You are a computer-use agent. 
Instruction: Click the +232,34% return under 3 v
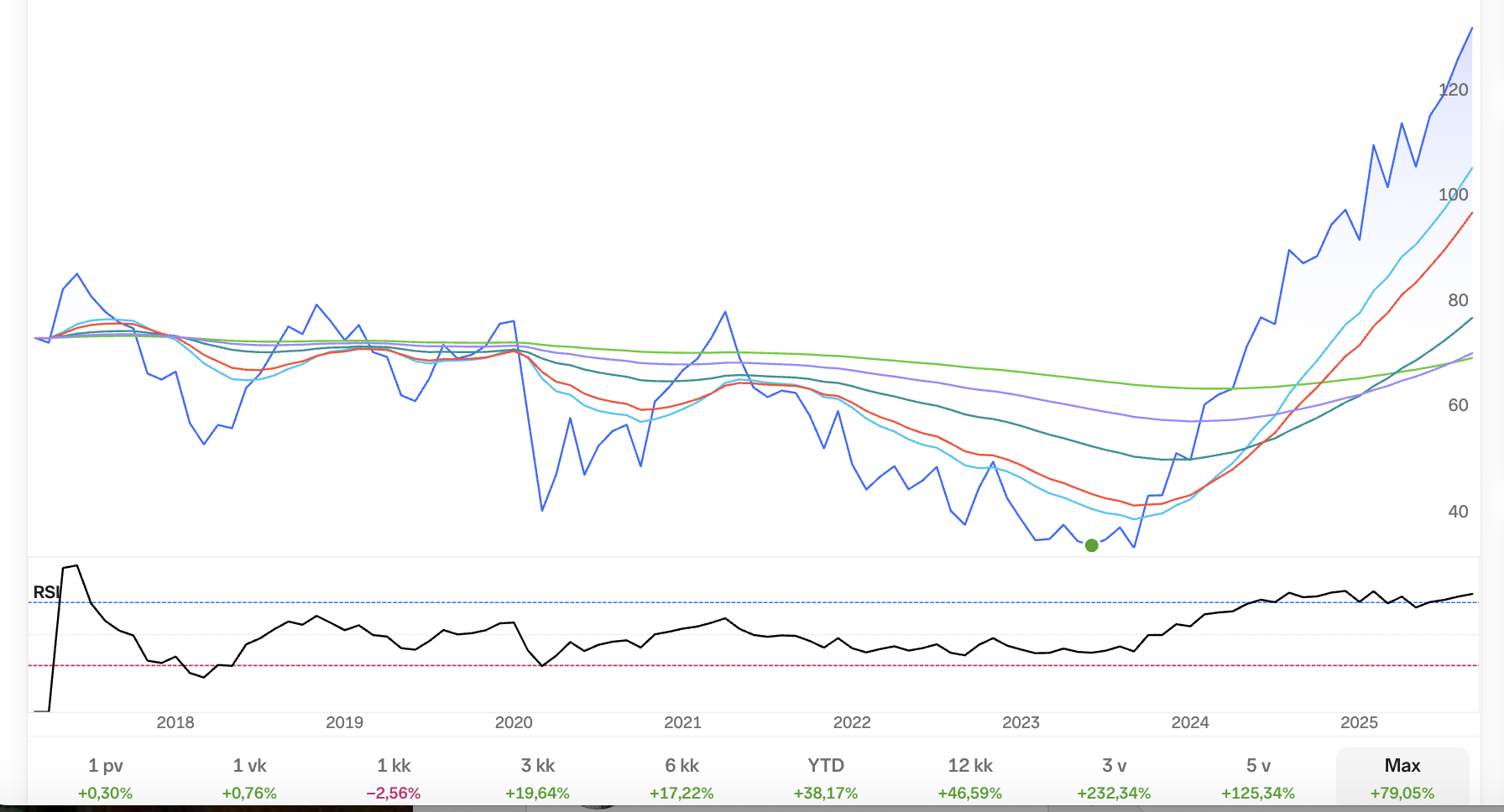coord(1114,794)
